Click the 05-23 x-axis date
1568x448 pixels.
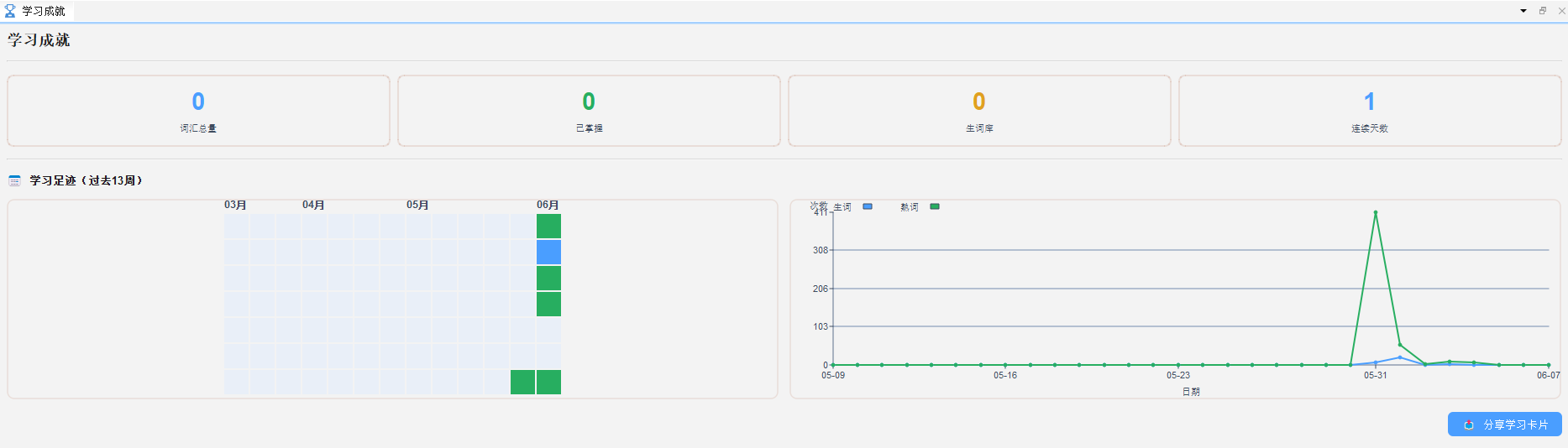(1178, 375)
